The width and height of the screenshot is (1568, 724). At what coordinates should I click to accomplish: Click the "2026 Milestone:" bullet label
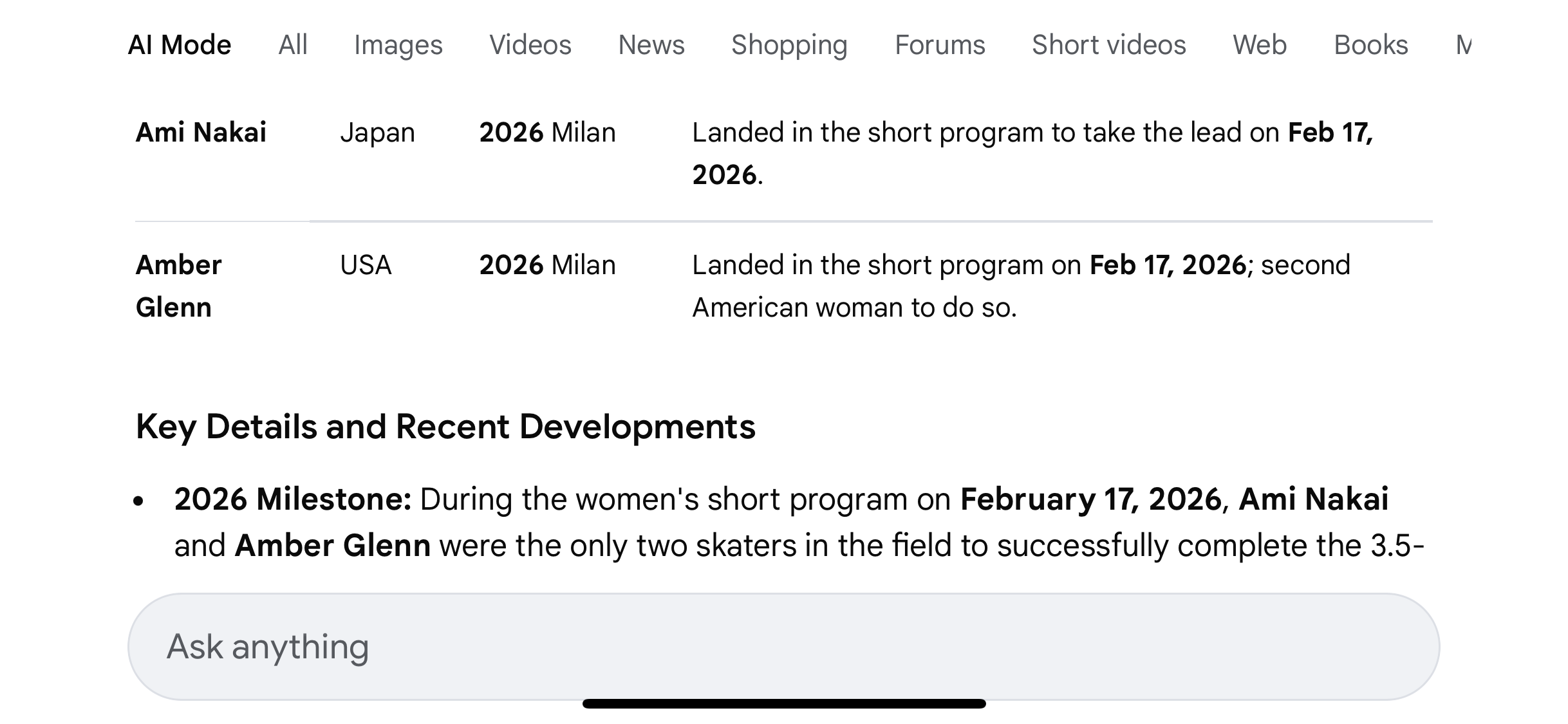pyautogui.click(x=293, y=499)
